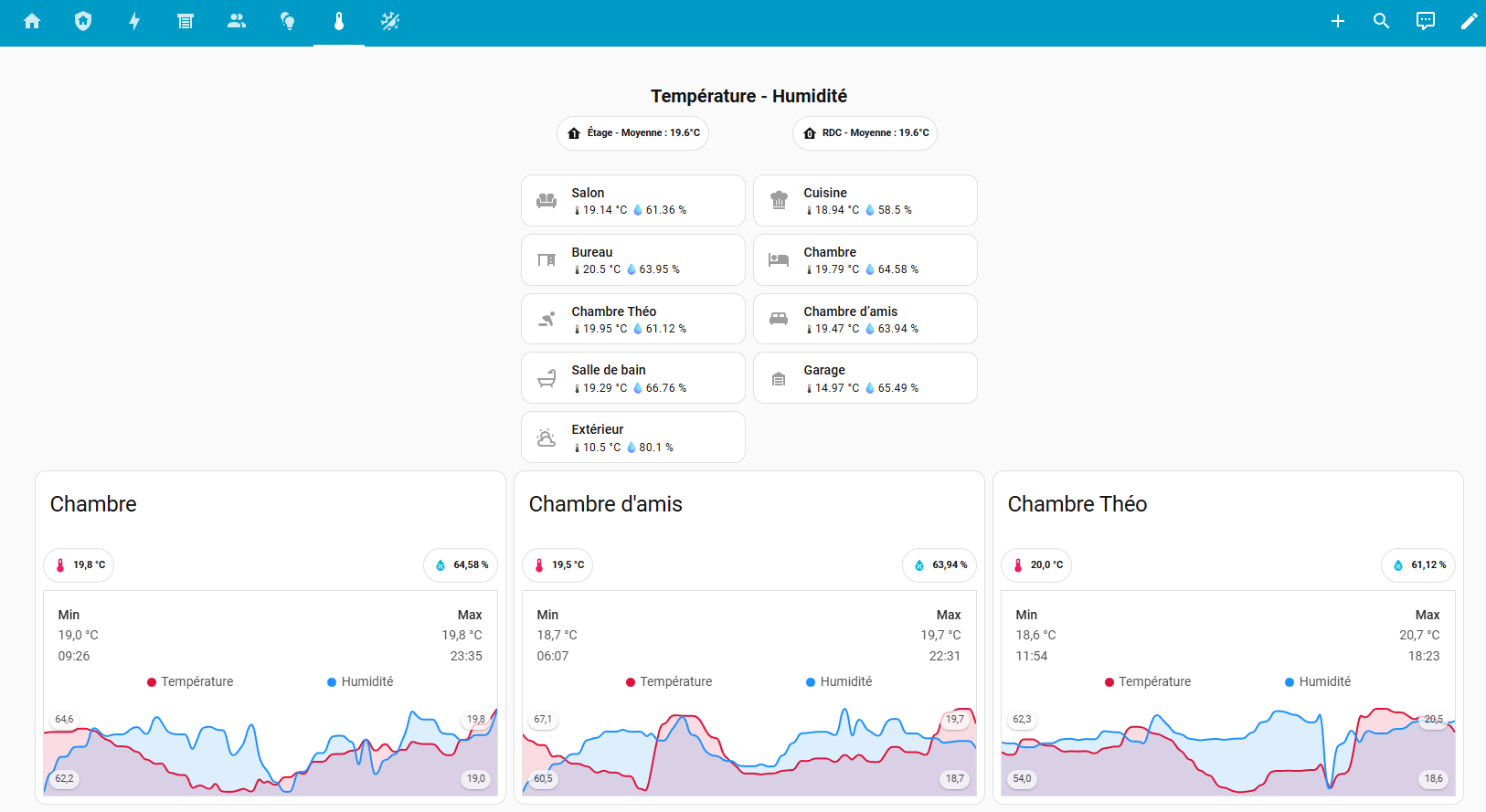Click the RDC - Moyenne chip
Viewport: 1486px width, 812px height.
tap(865, 133)
